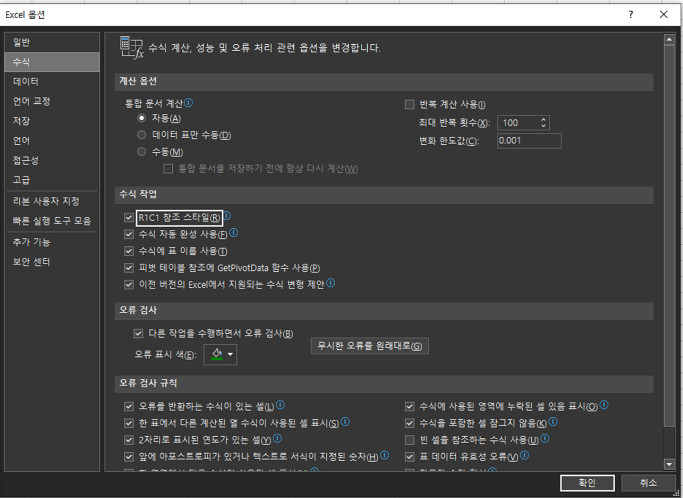The image size is (683, 498).
Task: Click 무시한 오류를 원래대로 button
Action: coord(369,346)
